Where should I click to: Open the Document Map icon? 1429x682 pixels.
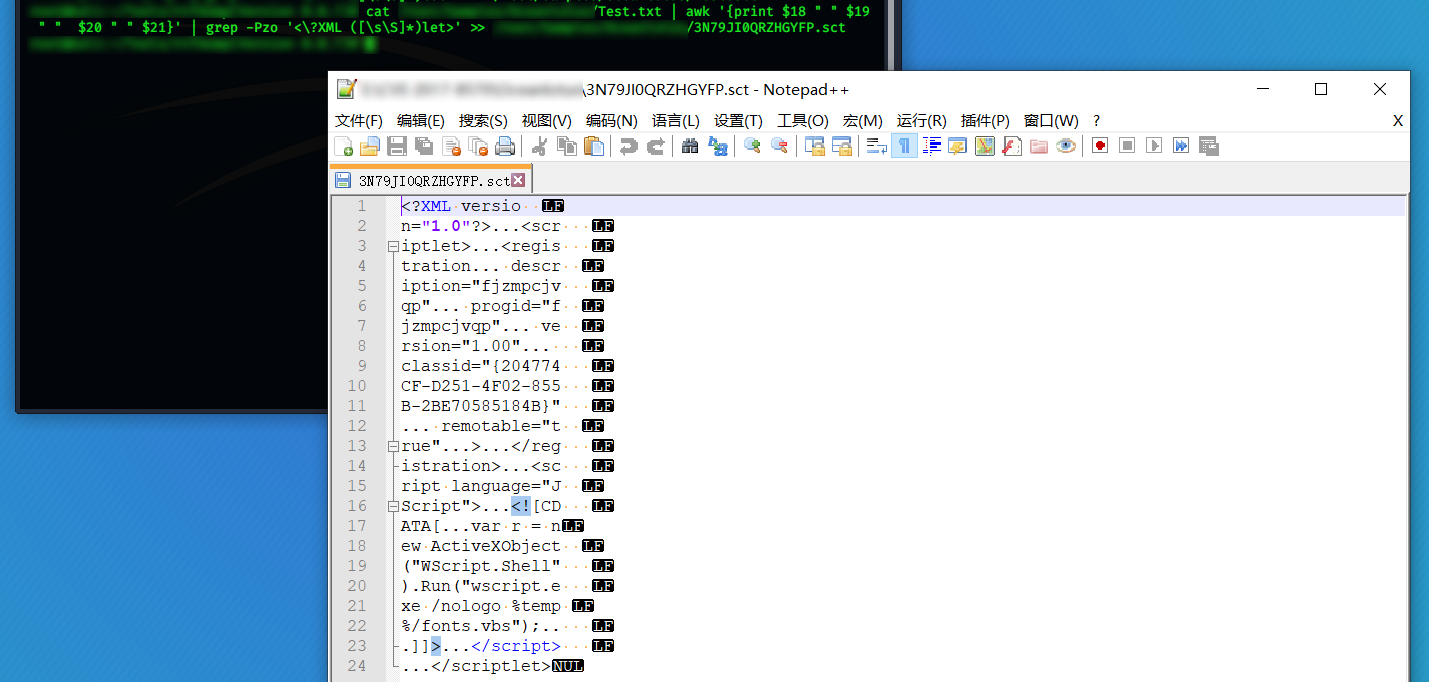985,146
